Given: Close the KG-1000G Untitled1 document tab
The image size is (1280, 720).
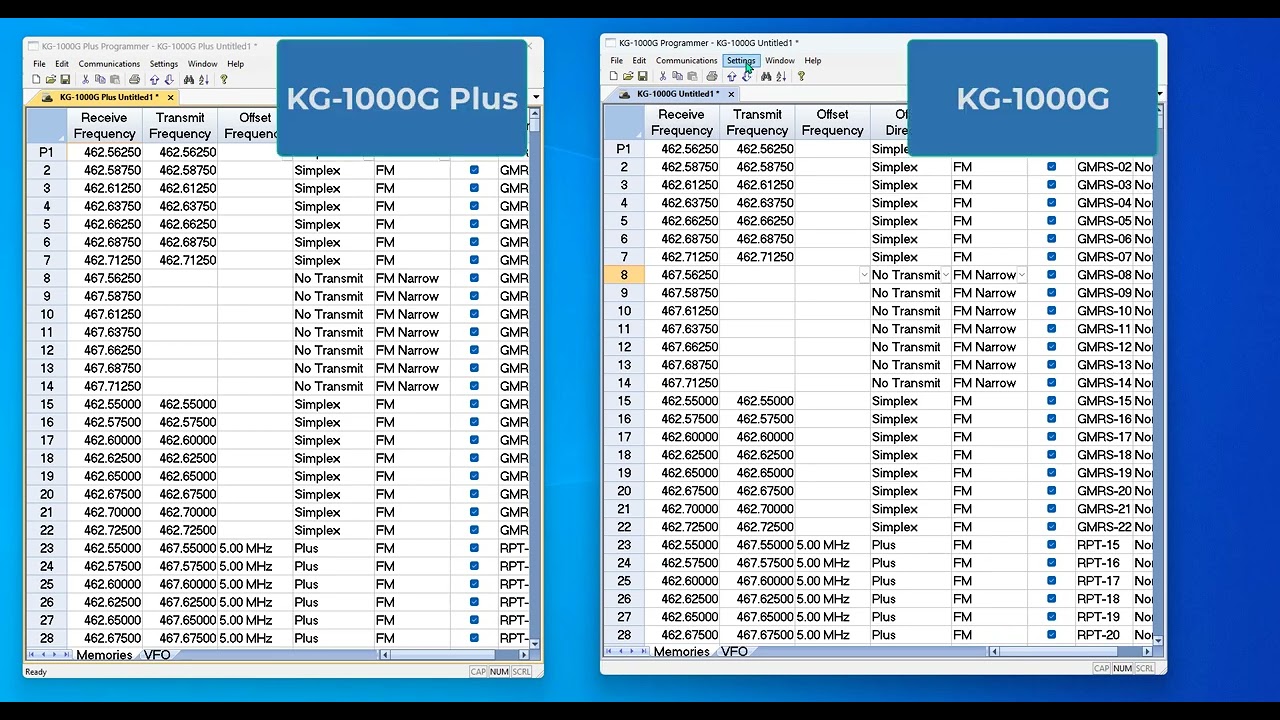Looking at the screenshot, I should (x=731, y=94).
